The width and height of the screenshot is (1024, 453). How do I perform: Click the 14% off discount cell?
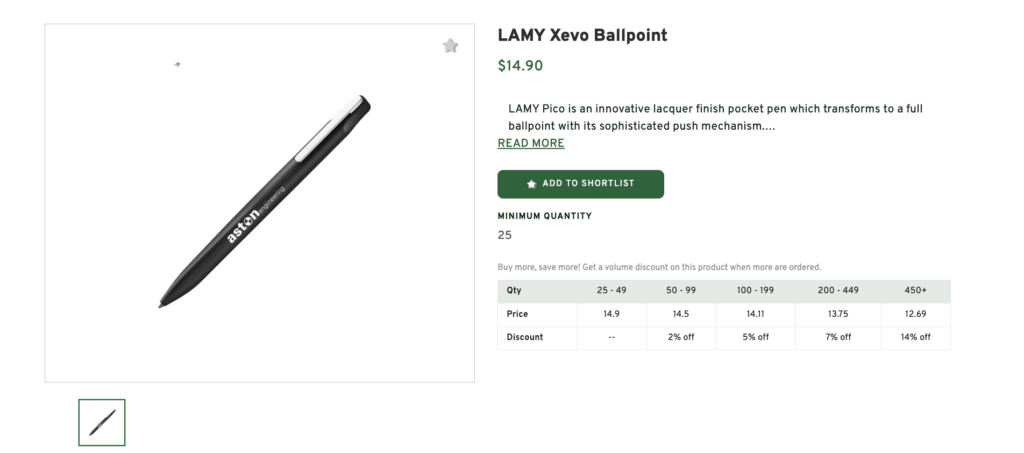[x=915, y=337]
